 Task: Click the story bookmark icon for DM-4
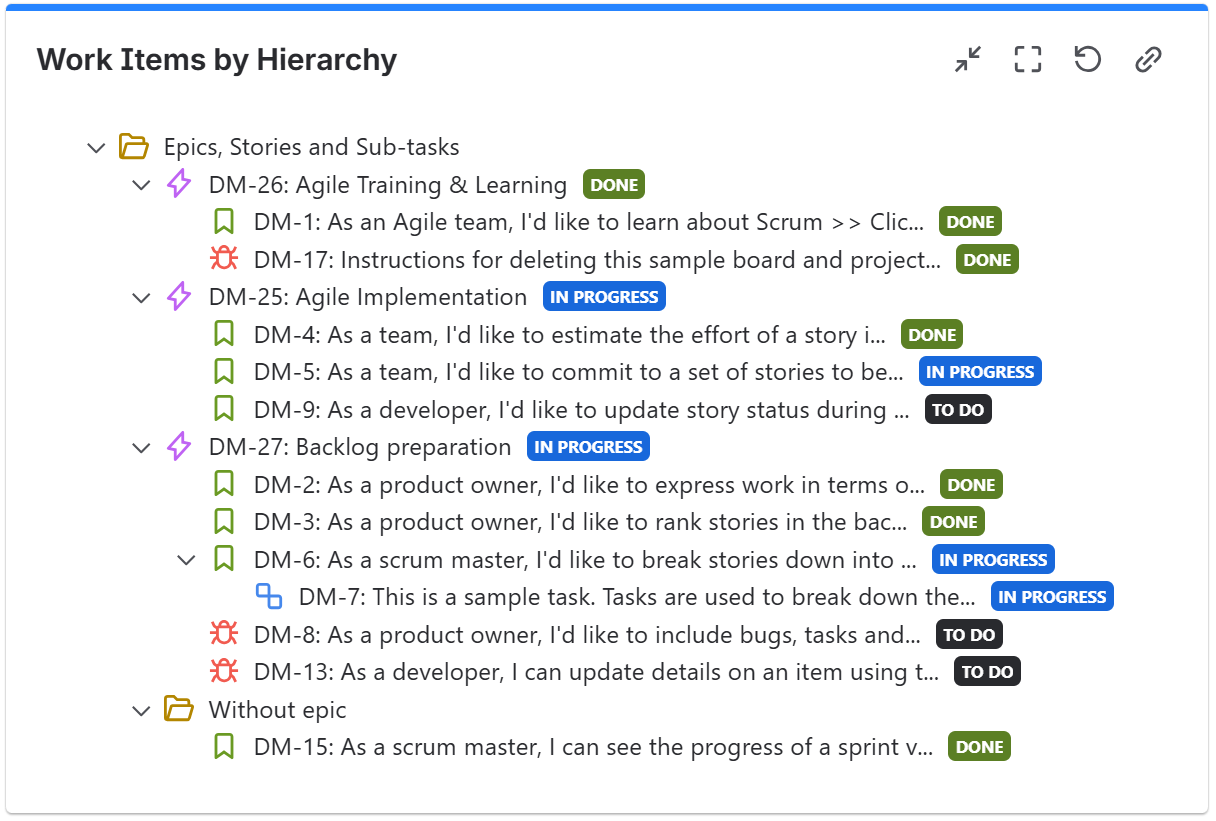pos(224,335)
